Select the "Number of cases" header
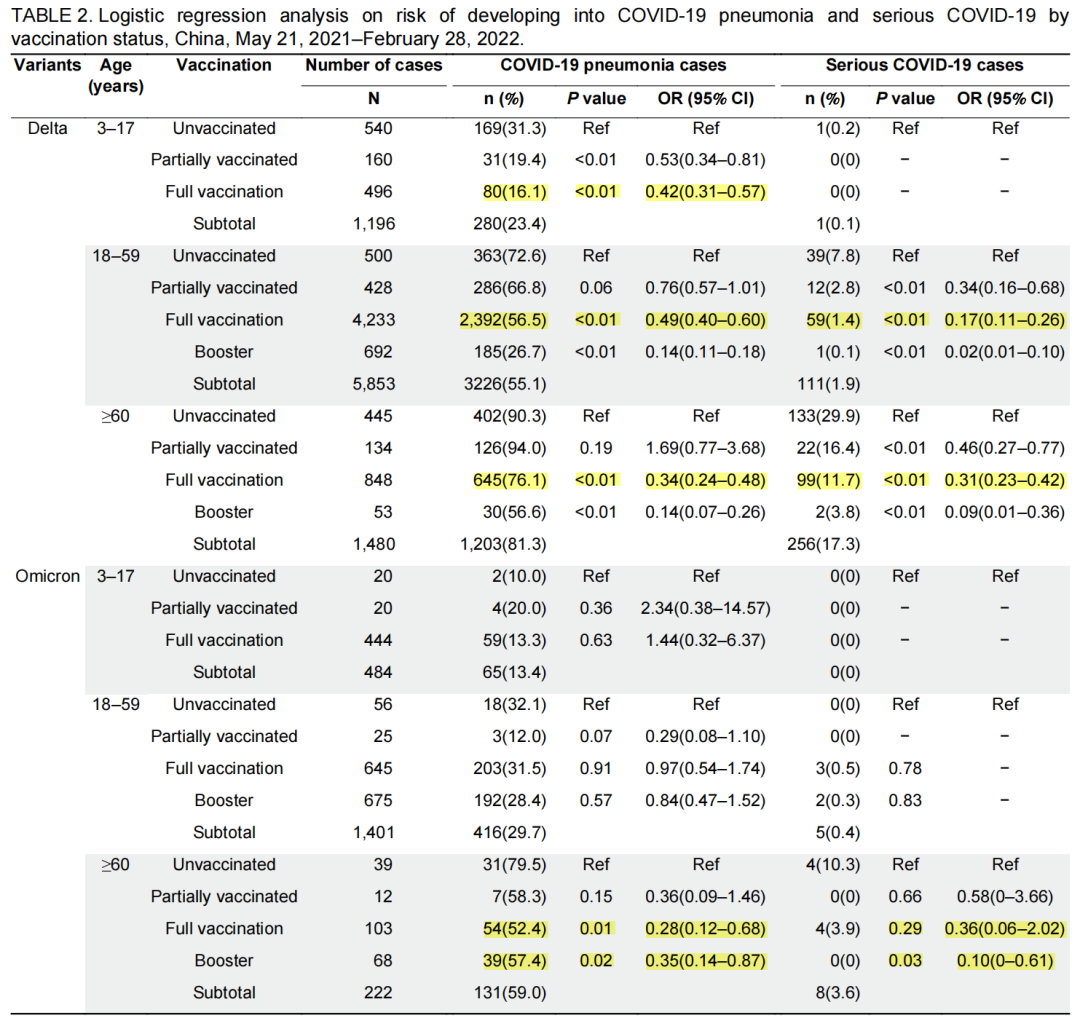Viewport: 1080px width, 1018px height. pyautogui.click(x=373, y=66)
